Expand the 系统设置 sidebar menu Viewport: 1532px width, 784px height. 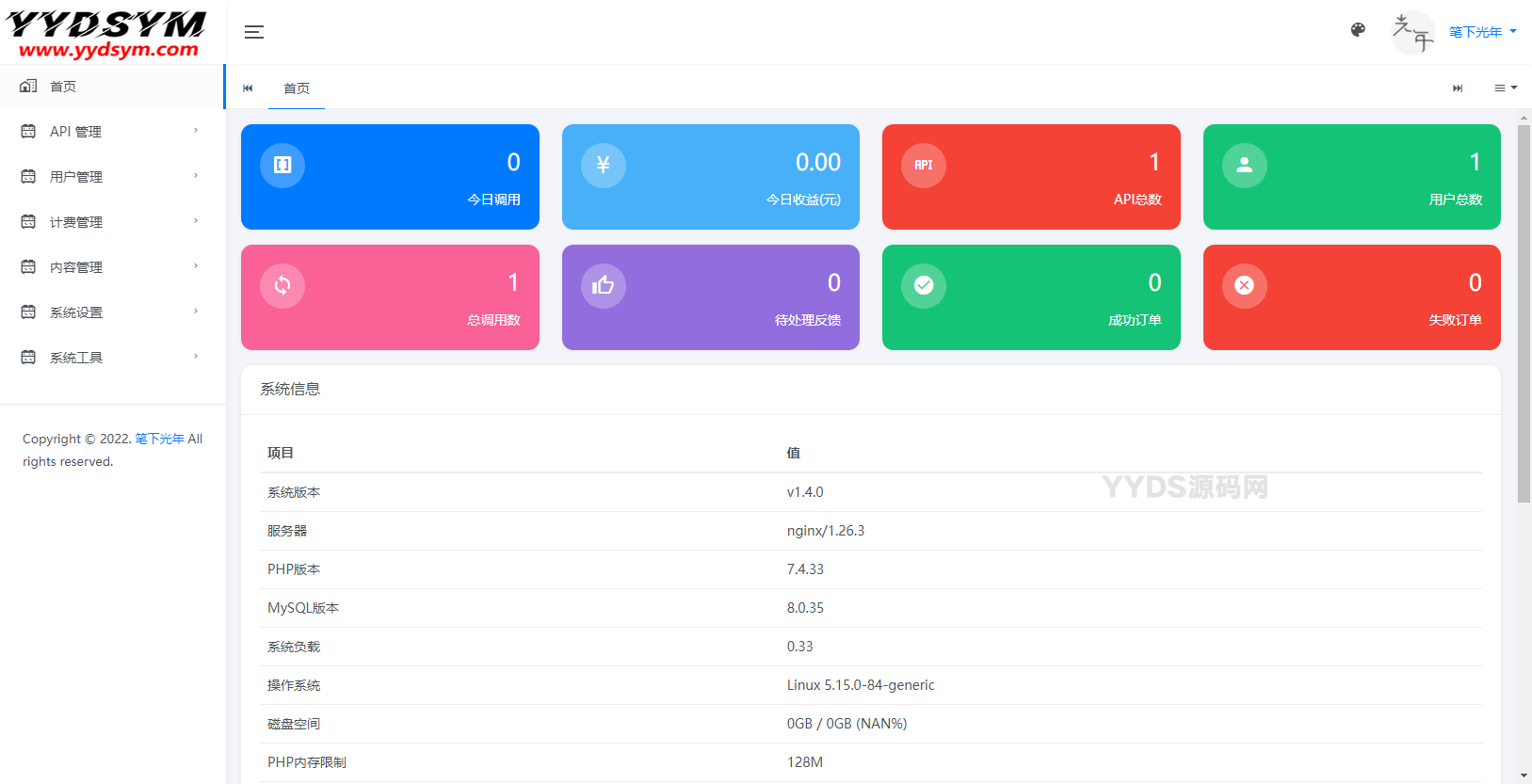112,312
